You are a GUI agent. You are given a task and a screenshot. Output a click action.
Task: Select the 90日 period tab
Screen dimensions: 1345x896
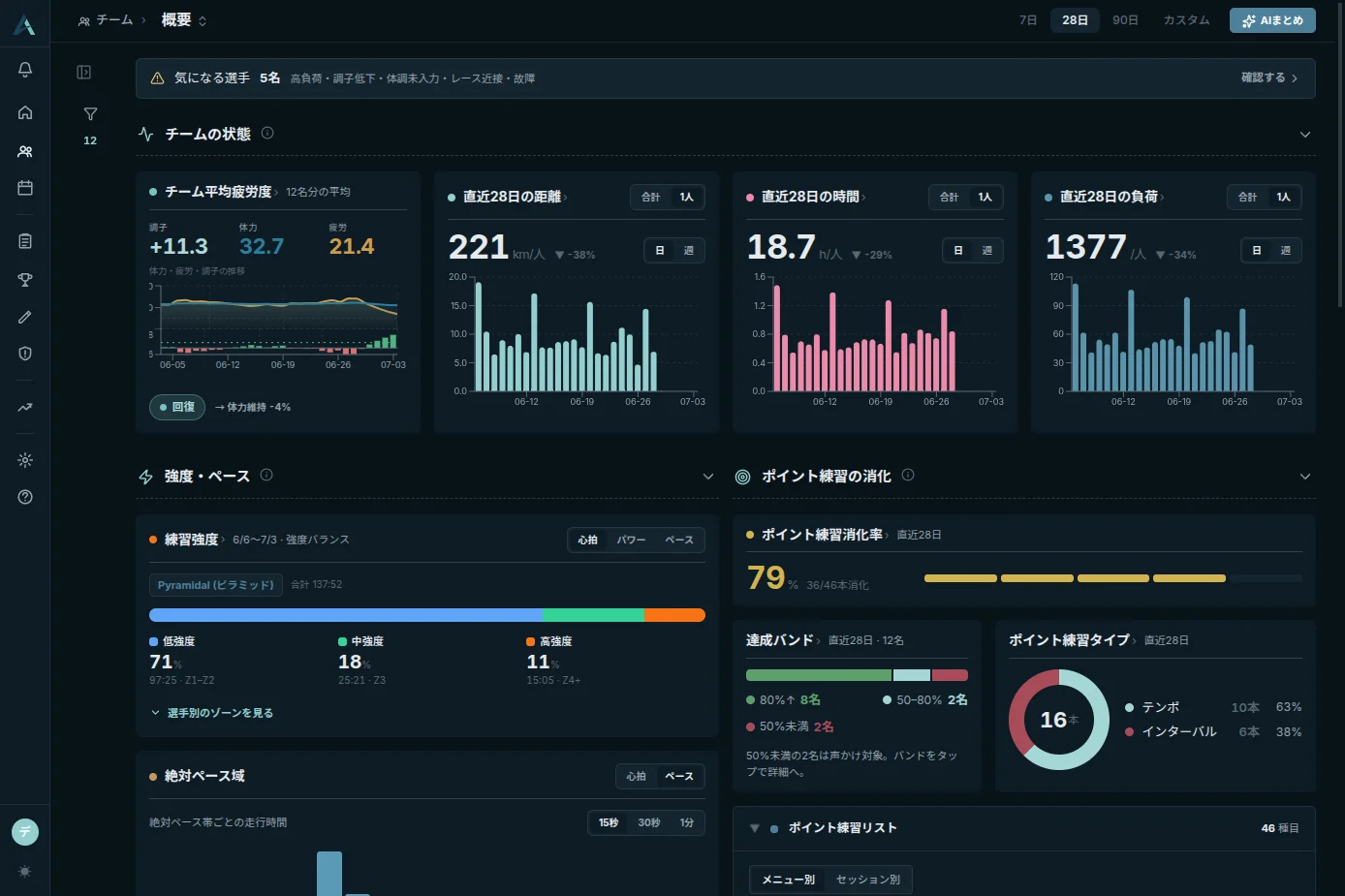1125,20
